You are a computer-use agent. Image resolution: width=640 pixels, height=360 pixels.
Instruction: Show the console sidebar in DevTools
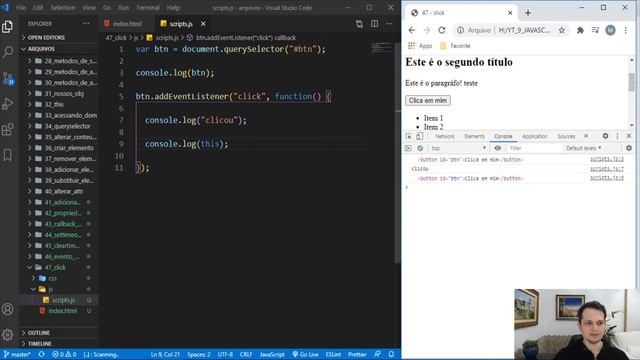tap(408, 148)
